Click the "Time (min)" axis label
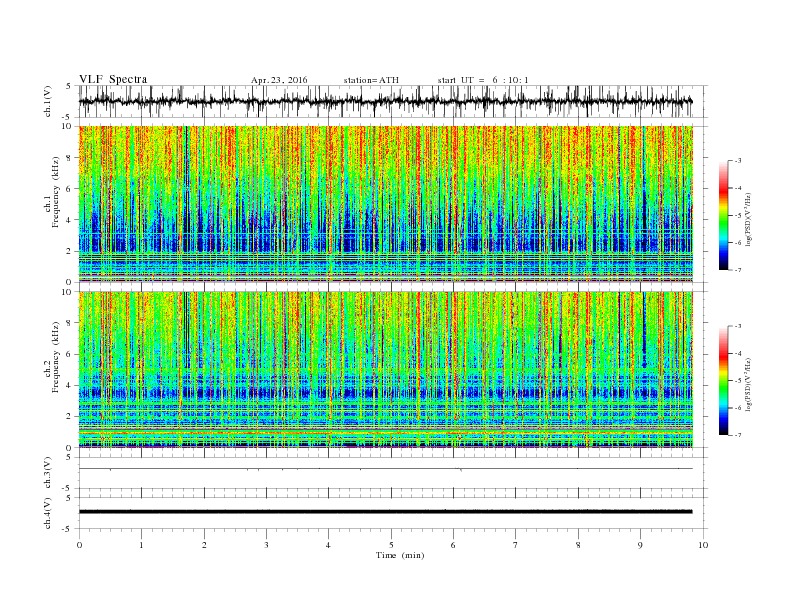 400,555
